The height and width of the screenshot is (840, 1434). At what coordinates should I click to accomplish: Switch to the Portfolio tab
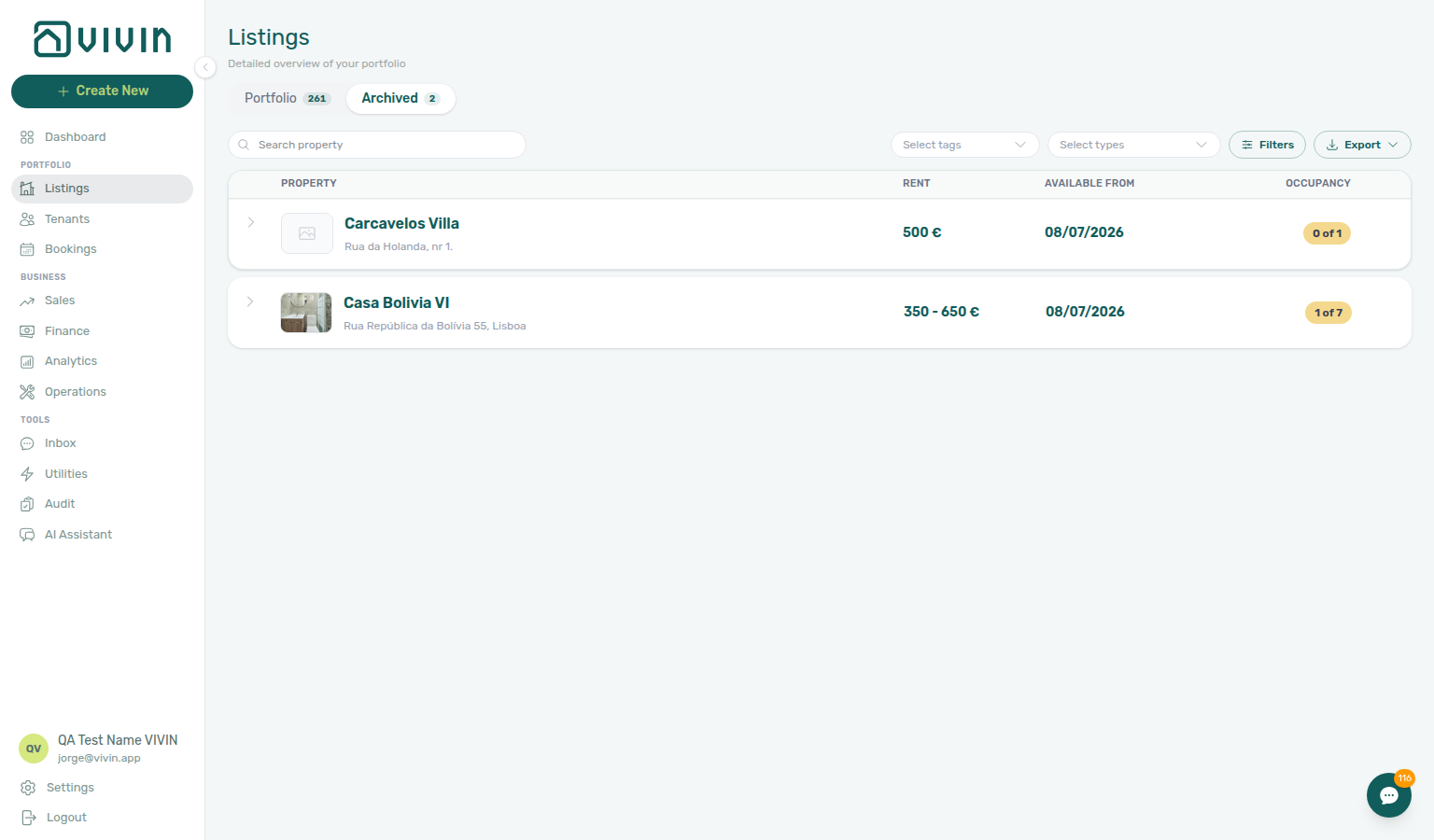coord(288,99)
